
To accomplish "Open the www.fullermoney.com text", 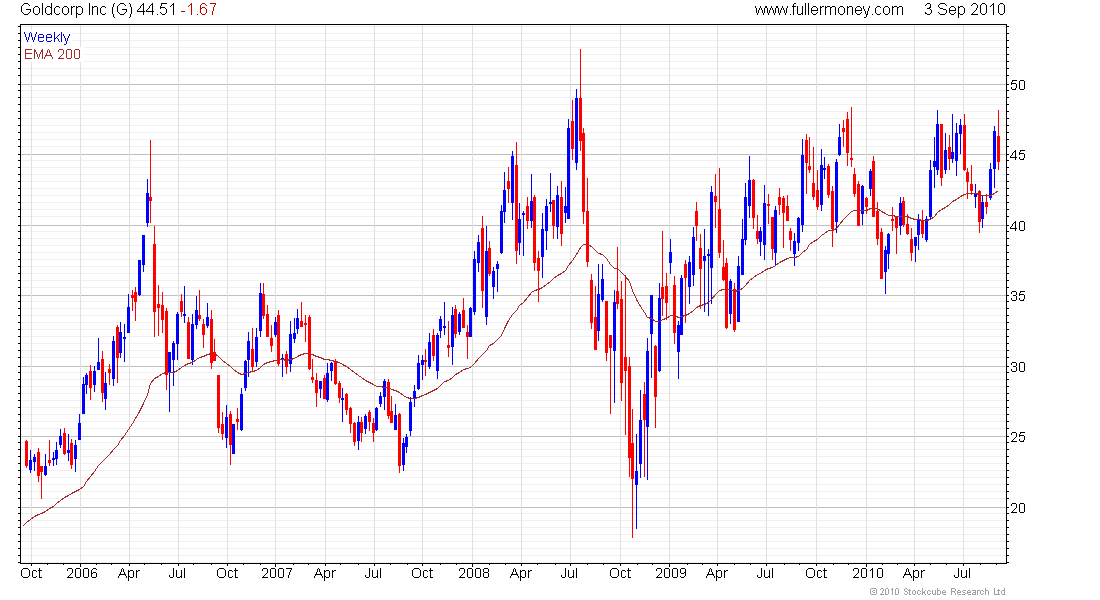I will (x=829, y=10).
